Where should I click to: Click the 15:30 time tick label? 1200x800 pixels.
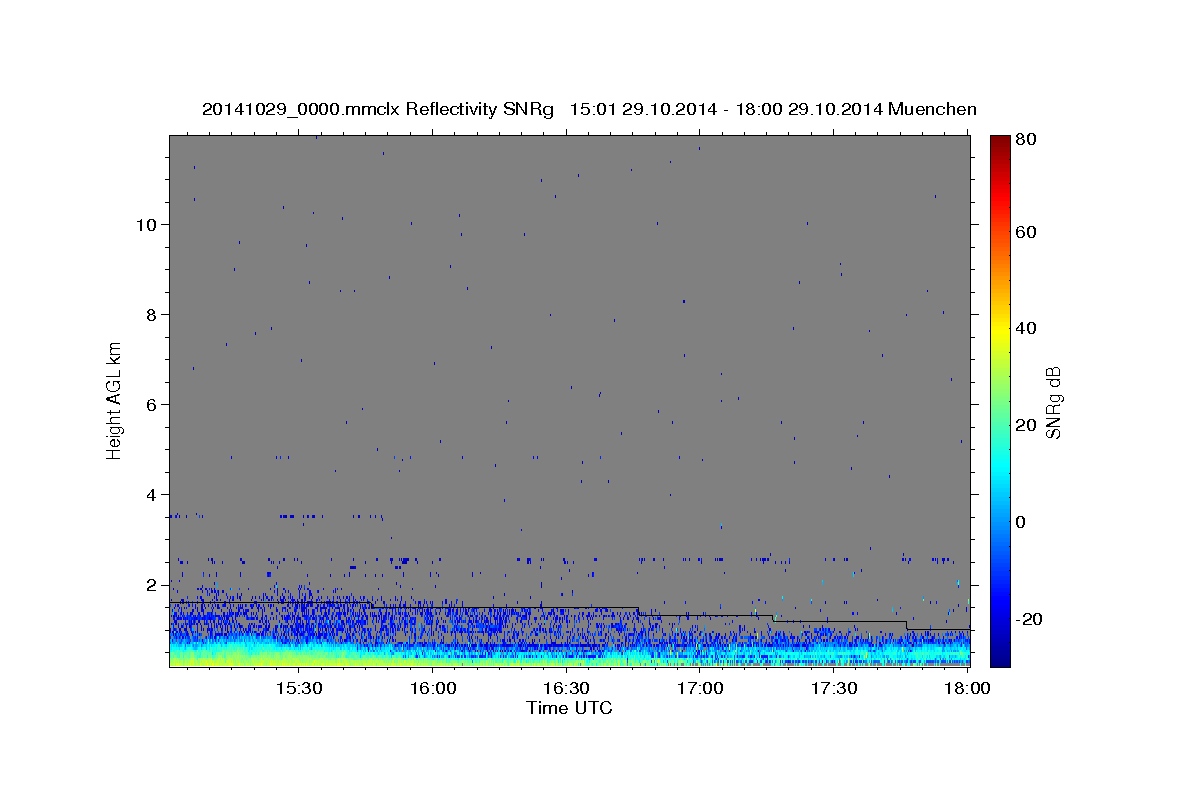(298, 689)
